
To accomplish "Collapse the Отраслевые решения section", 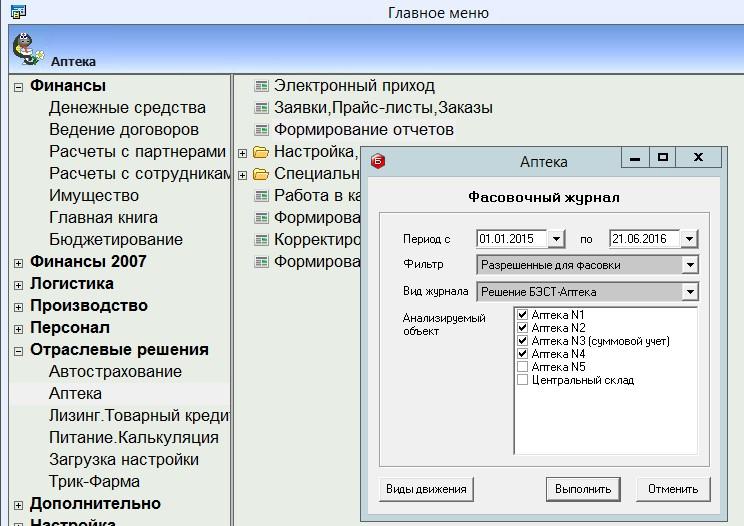I will coord(18,351).
